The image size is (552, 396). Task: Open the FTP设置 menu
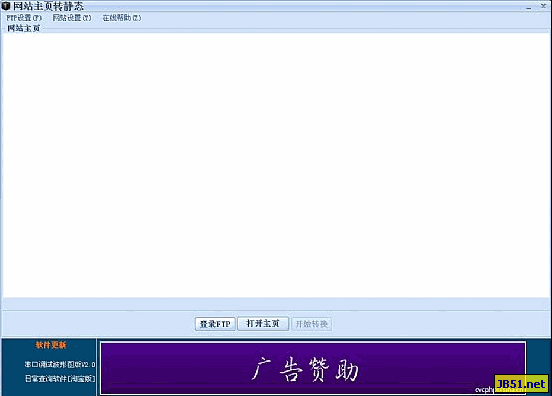pyautogui.click(x=24, y=18)
